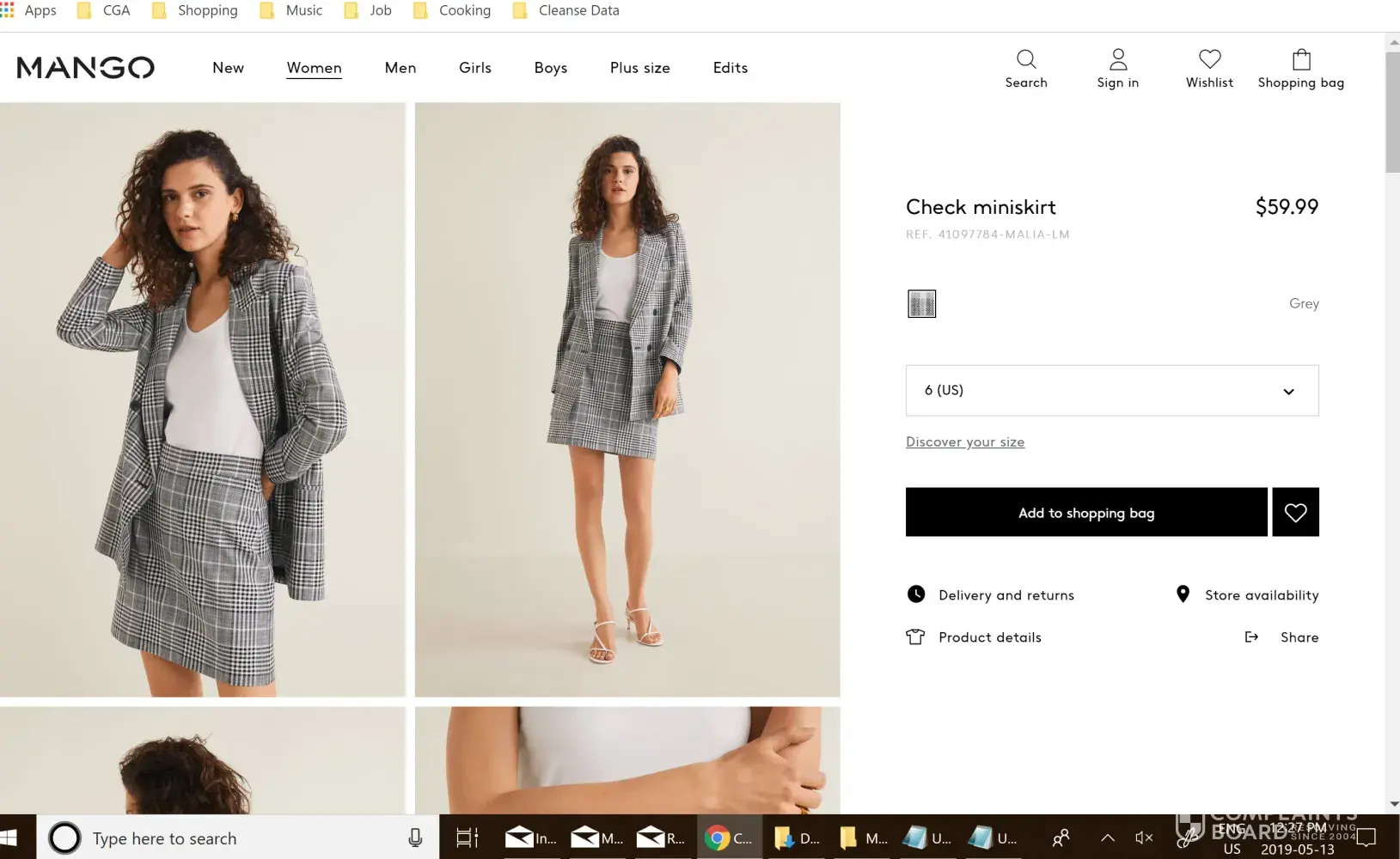Open Delivery and returns info
The width and height of the screenshot is (1400, 859).
pos(1006,595)
